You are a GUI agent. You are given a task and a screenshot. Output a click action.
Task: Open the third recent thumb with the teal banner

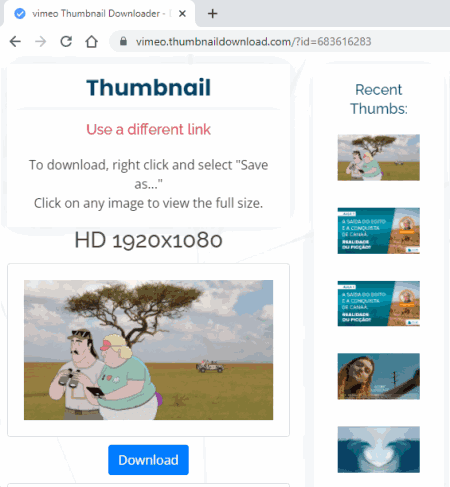(378, 303)
